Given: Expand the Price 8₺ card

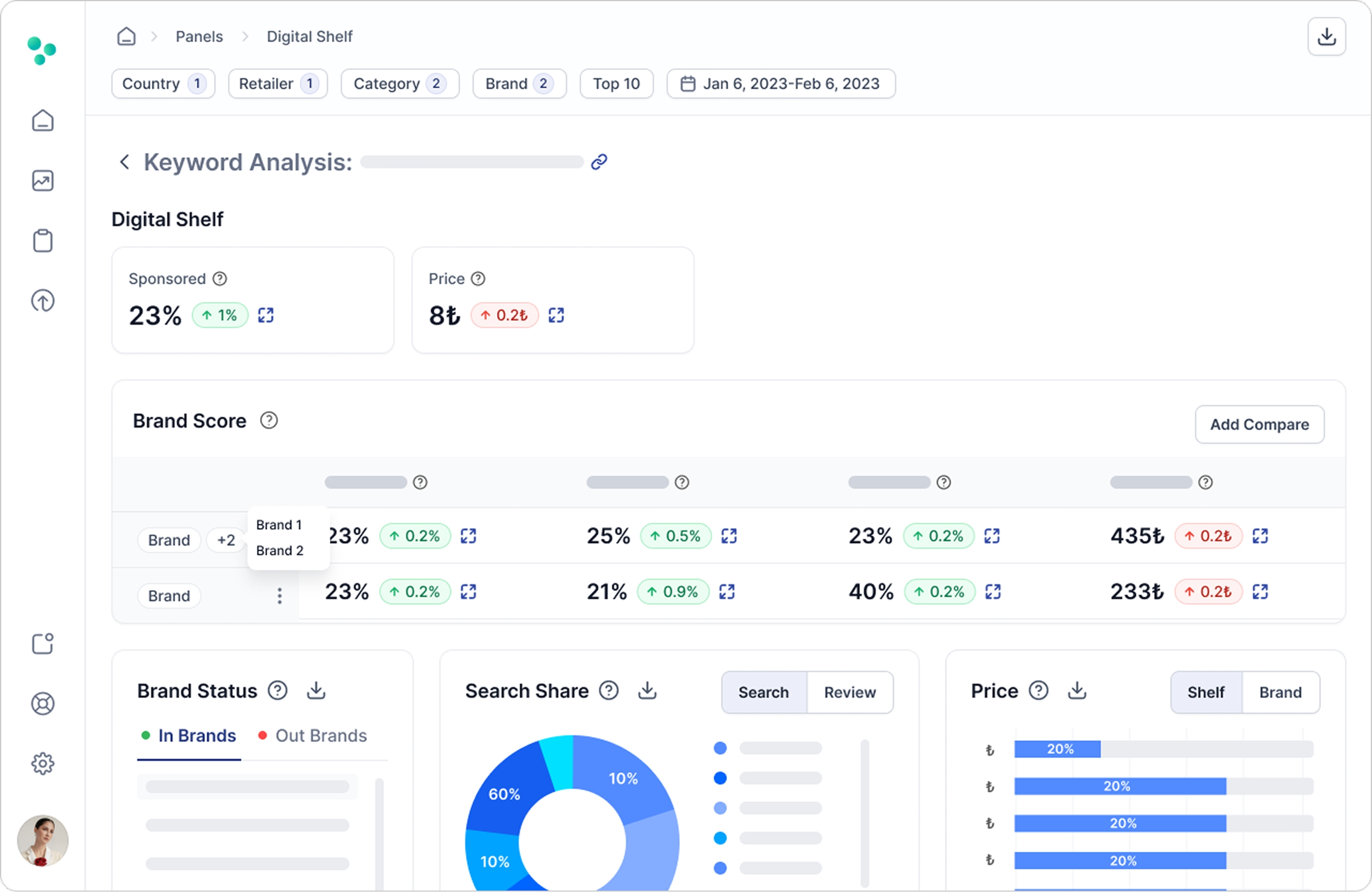Looking at the screenshot, I should coord(556,315).
